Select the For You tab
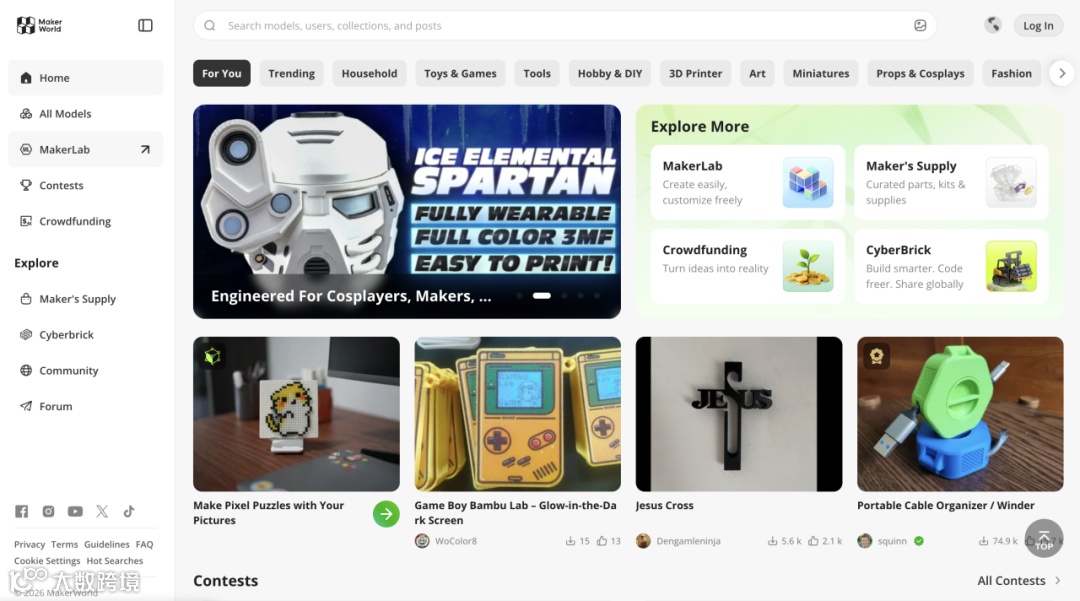 222,73
